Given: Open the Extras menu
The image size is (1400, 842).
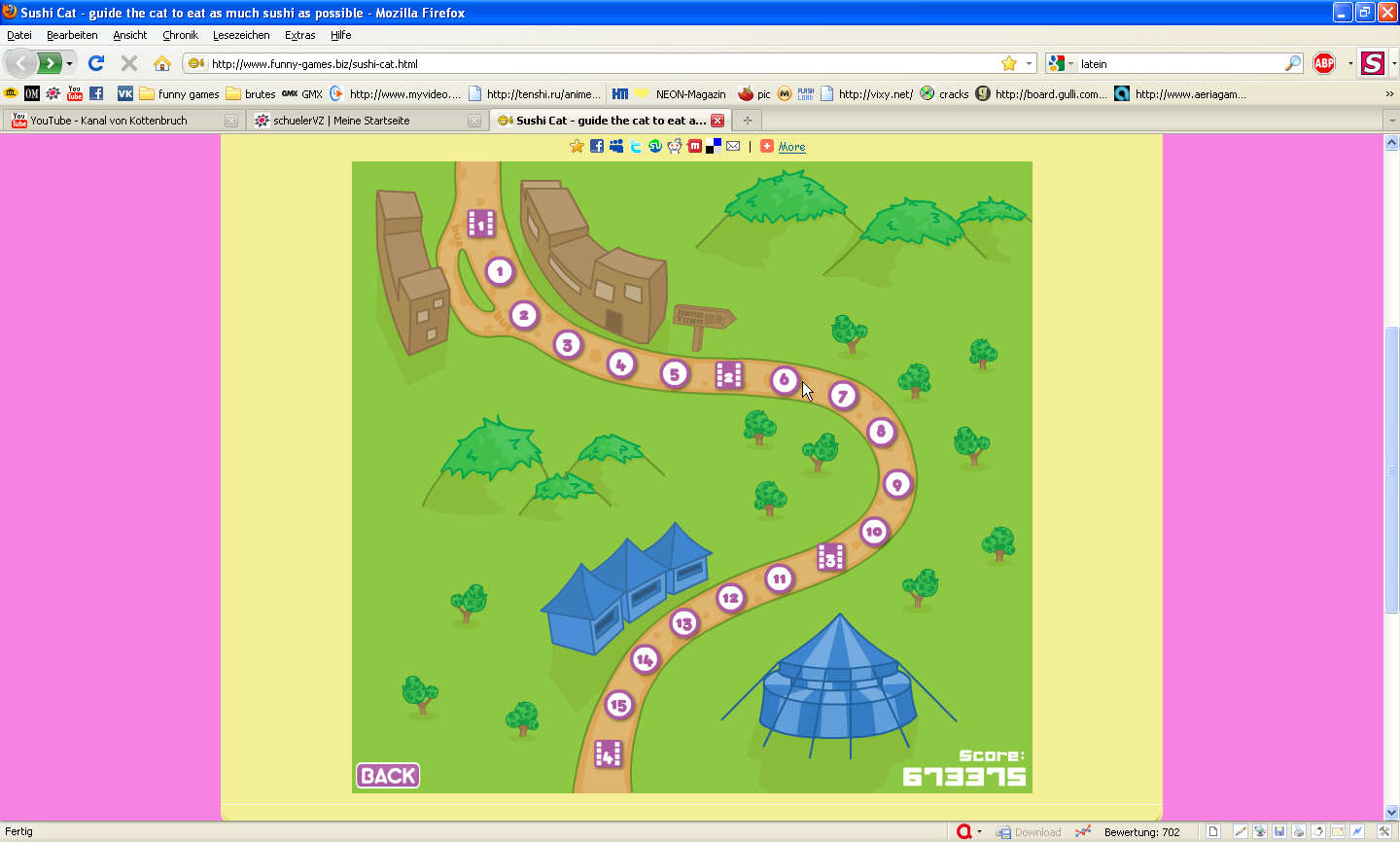Looking at the screenshot, I should 300,35.
